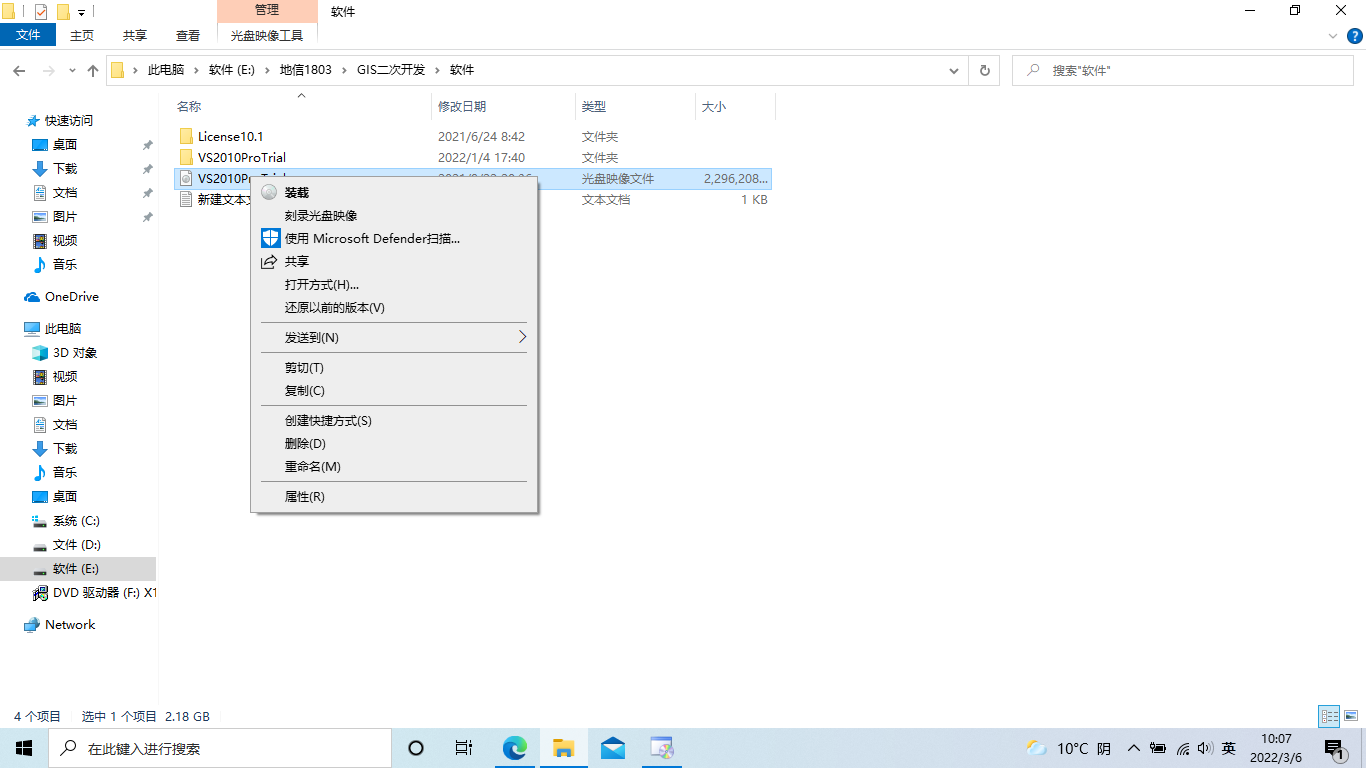This screenshot has height=768, width=1366.
Task: Open the Mail app from the taskbar
Action: click(613, 747)
